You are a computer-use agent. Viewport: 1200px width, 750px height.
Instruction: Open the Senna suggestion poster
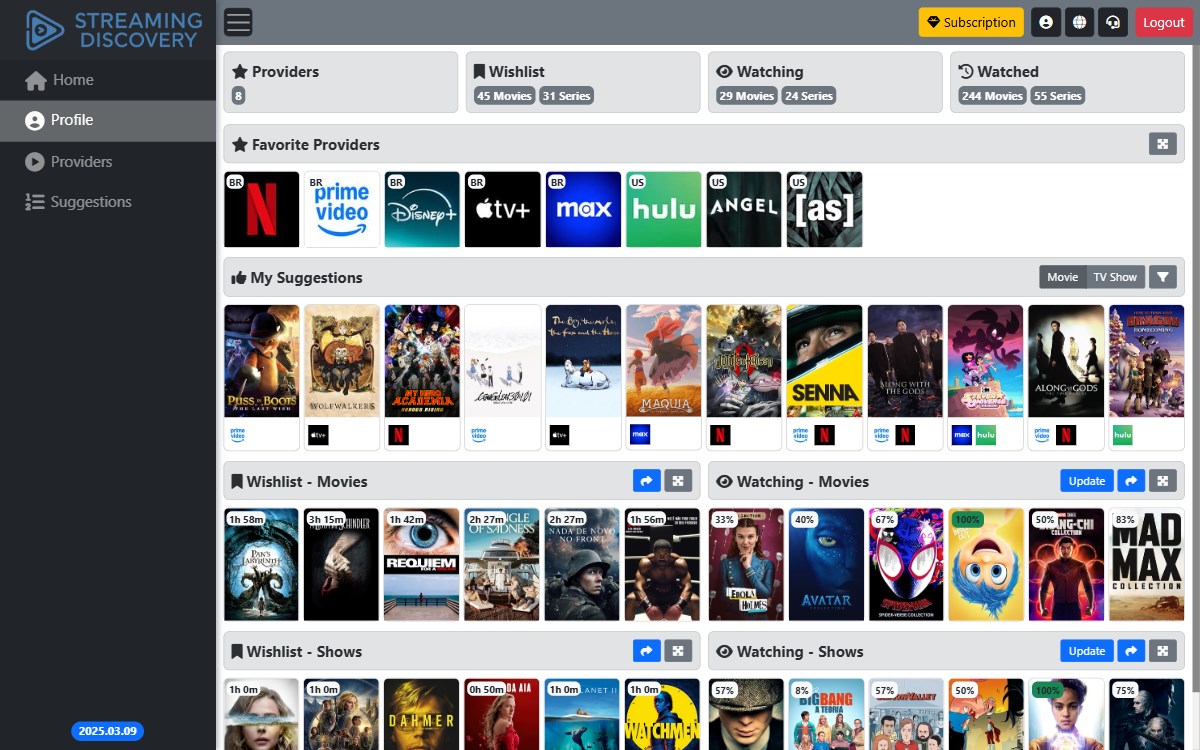pos(825,361)
